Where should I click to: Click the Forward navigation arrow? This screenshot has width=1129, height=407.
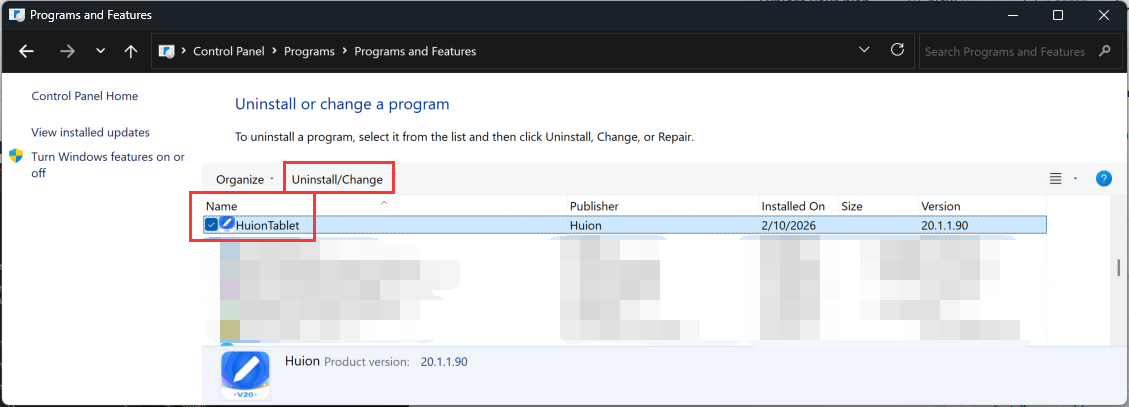click(x=68, y=51)
